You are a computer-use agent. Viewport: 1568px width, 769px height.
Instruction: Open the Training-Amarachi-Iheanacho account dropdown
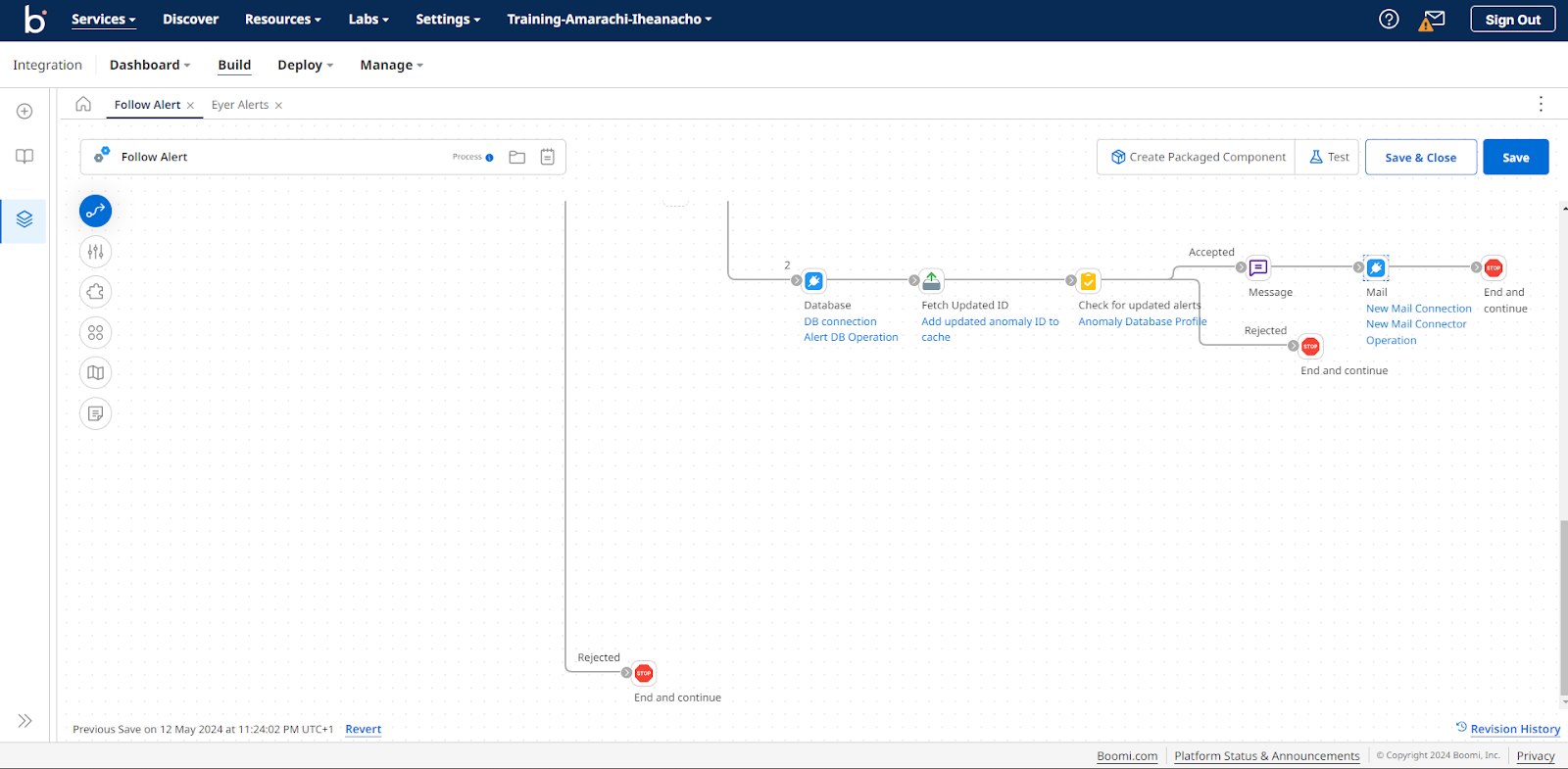point(609,20)
